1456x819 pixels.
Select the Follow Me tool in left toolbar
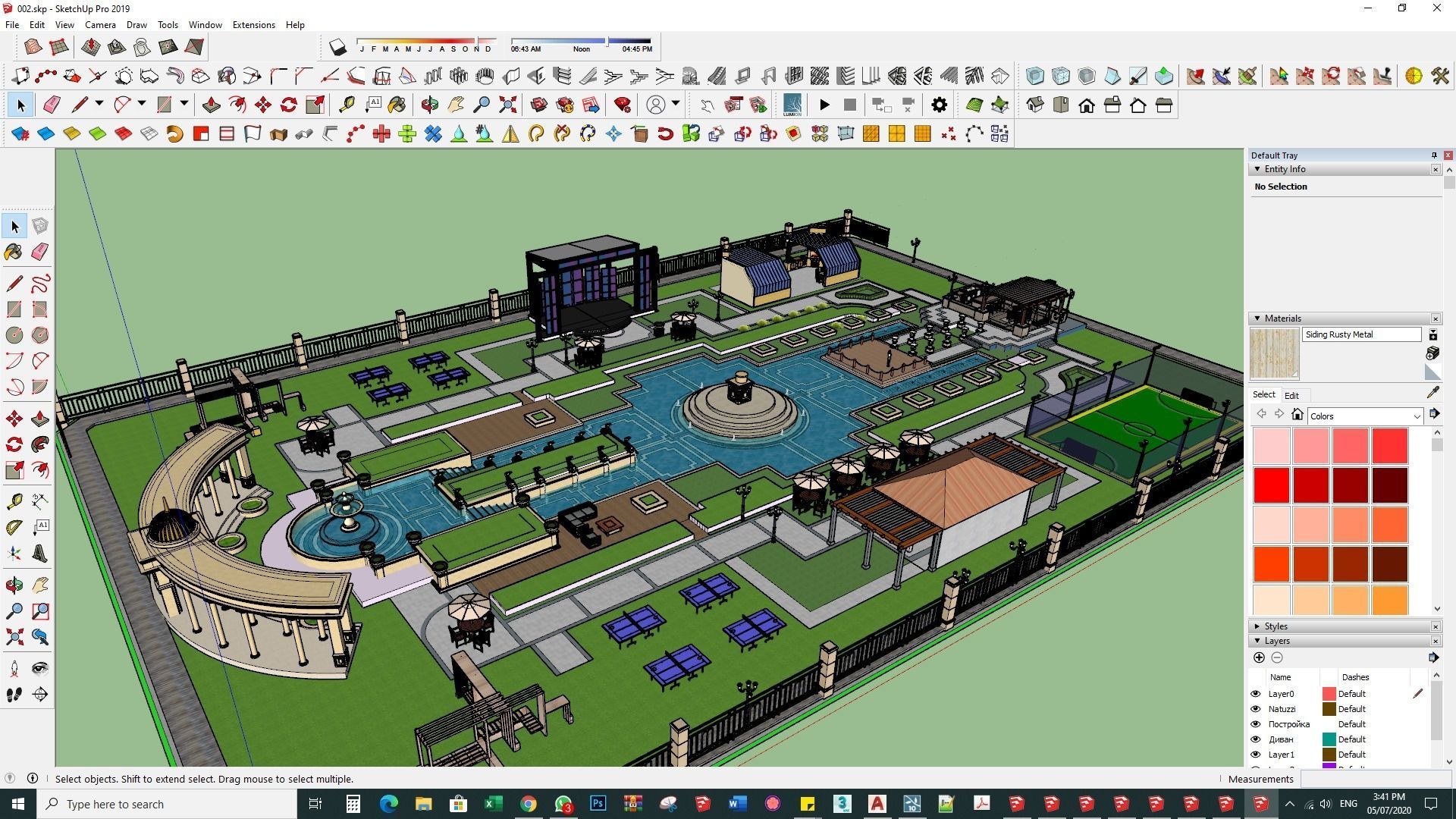click(x=40, y=444)
